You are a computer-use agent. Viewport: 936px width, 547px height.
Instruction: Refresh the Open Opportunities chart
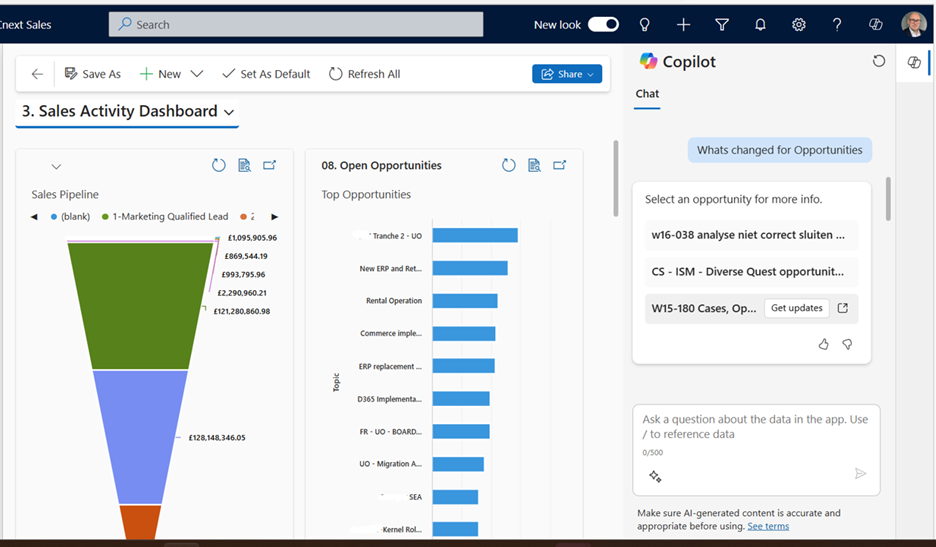pyautogui.click(x=508, y=165)
